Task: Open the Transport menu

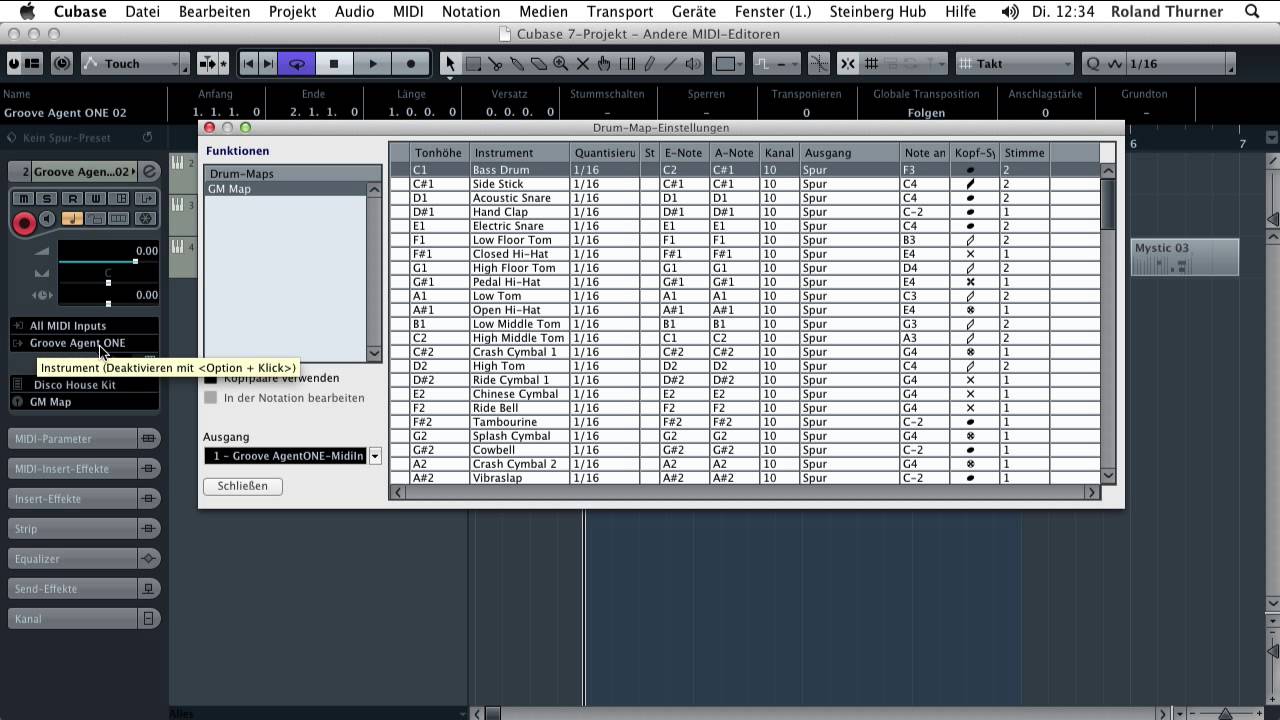Action: [620, 12]
